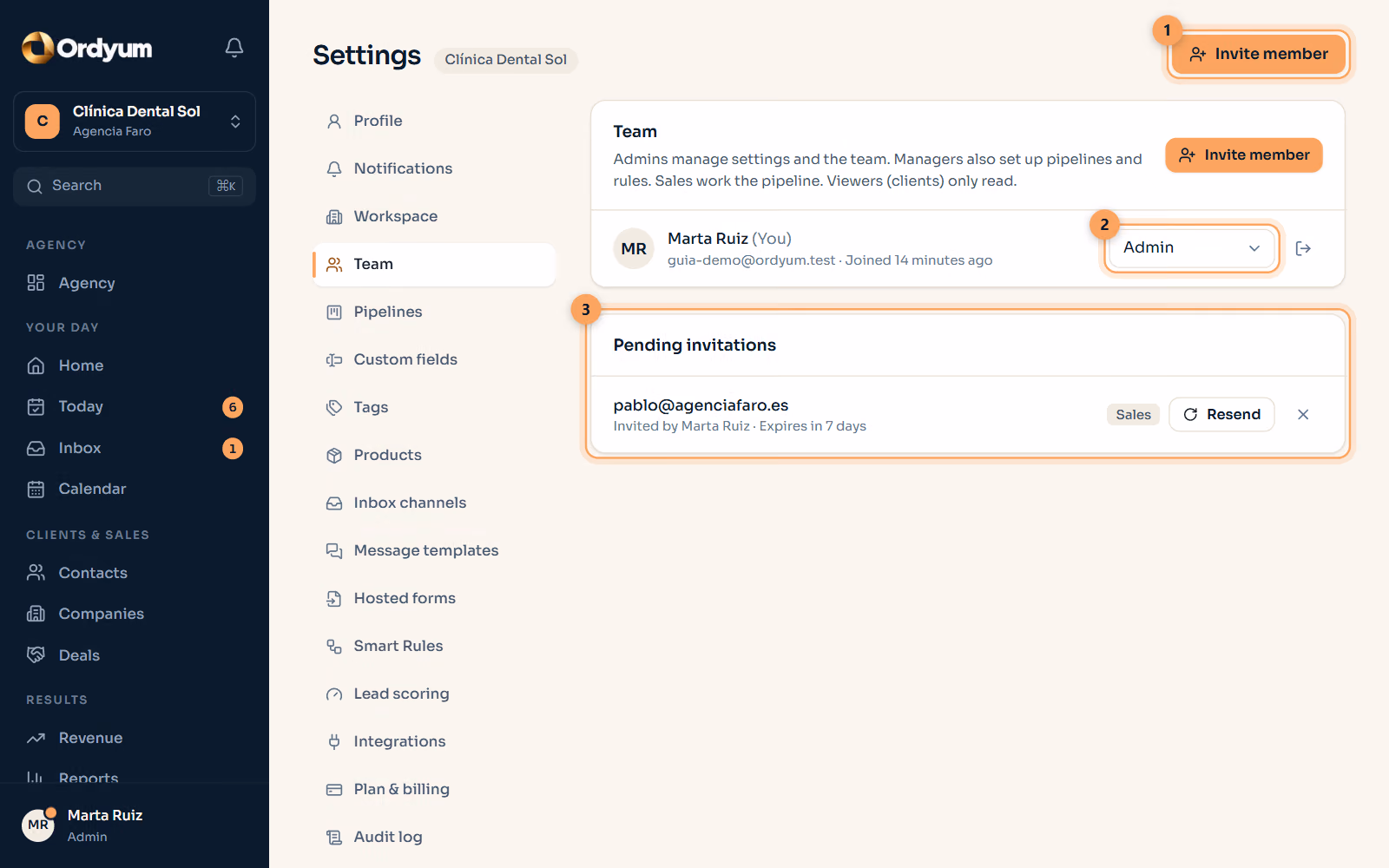1389x868 pixels.
Task: Open Message templates settings
Action: pyautogui.click(x=434, y=550)
